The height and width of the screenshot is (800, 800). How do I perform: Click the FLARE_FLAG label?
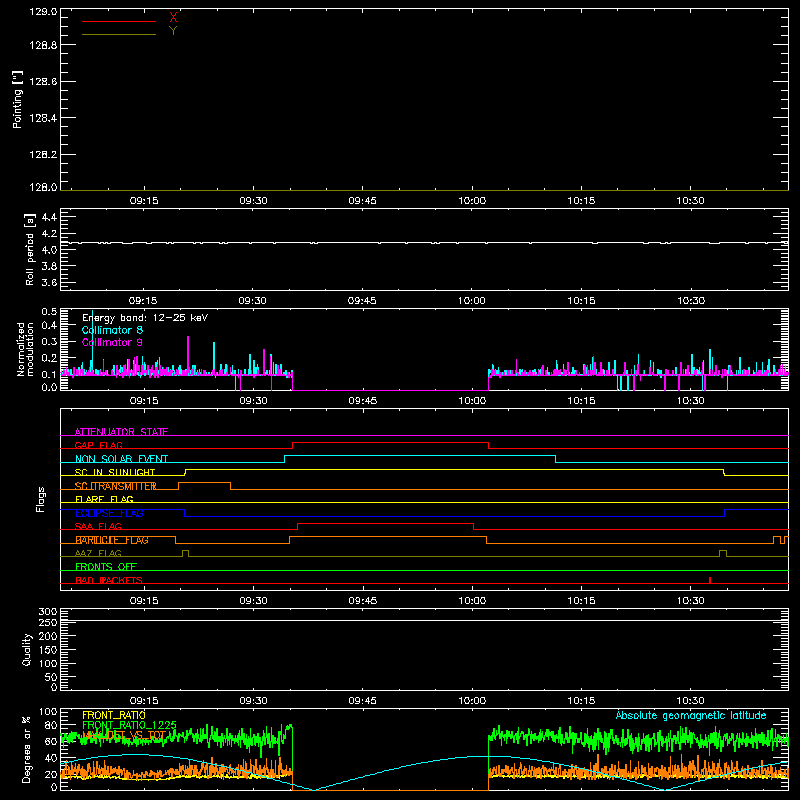pos(104,499)
